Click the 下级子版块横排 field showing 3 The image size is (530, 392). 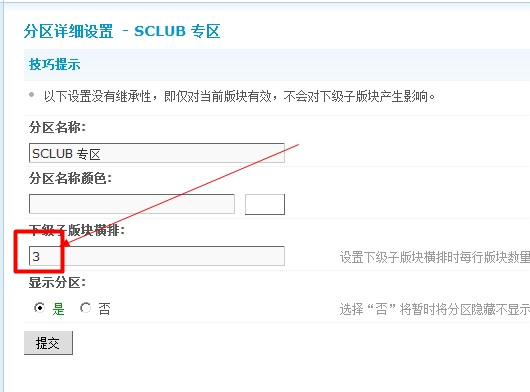(x=157, y=256)
